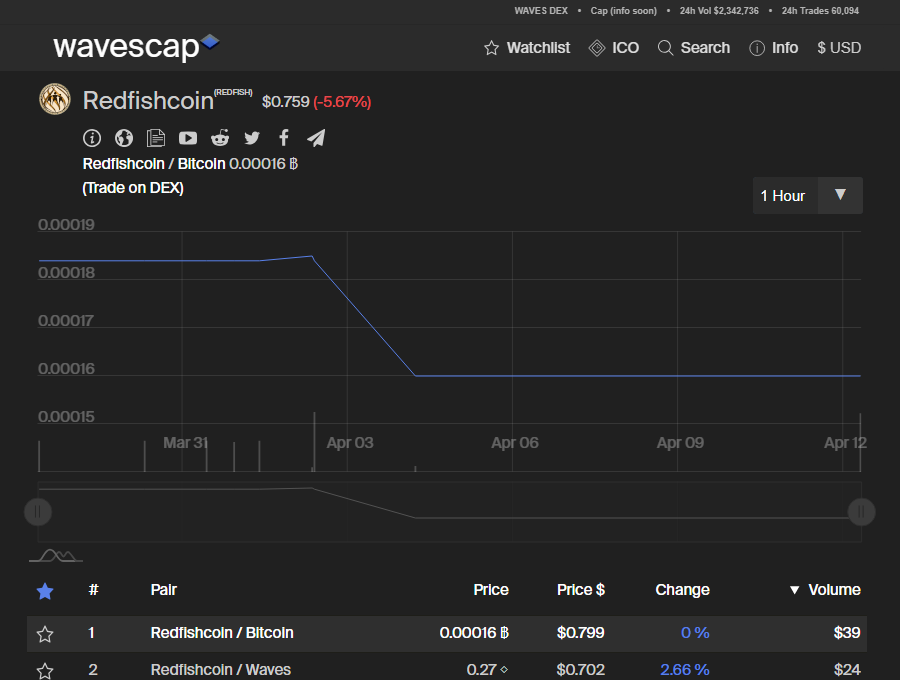This screenshot has width=900, height=680.
Task: Open the Watchlist menu item
Action: (x=538, y=48)
